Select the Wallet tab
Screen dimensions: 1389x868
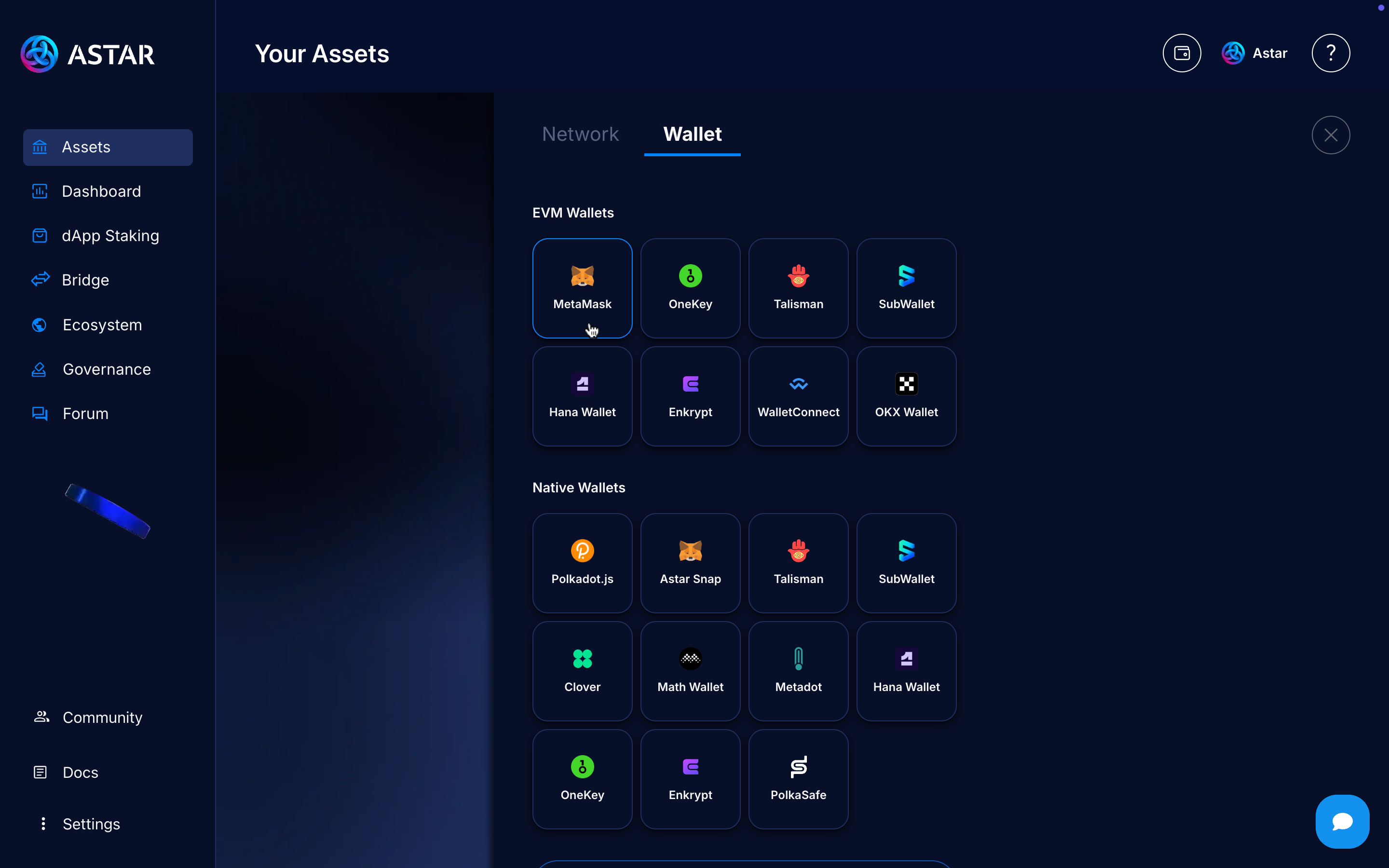[x=692, y=135]
